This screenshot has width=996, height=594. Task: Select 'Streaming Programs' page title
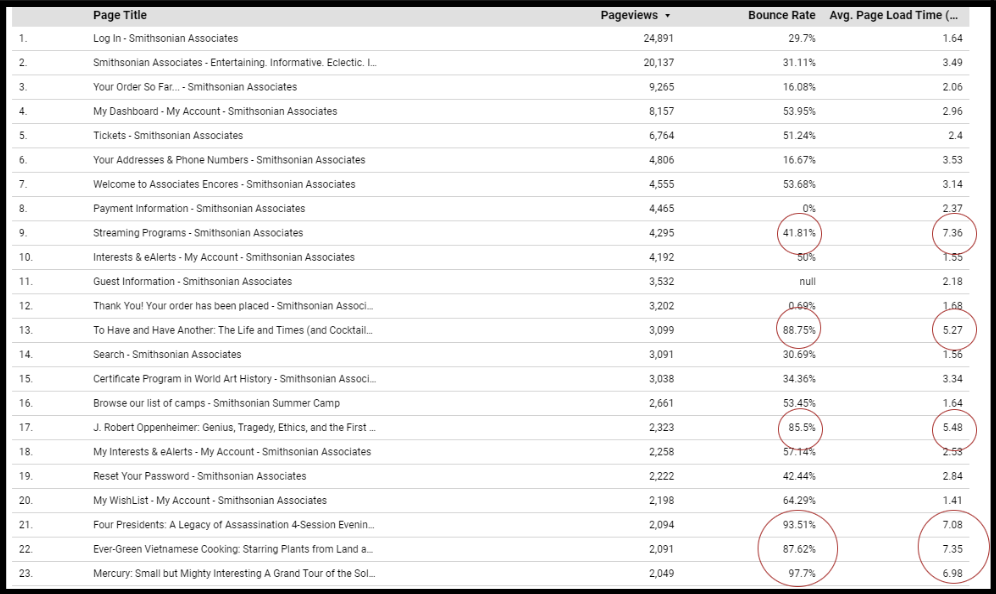[x=198, y=233]
